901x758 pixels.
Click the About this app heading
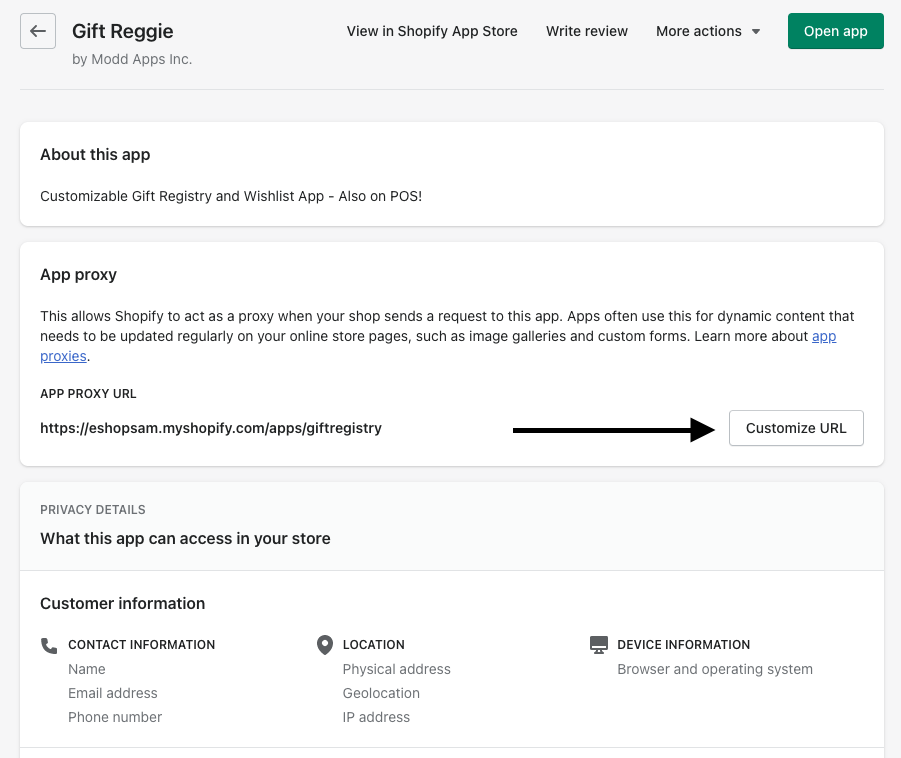click(95, 154)
